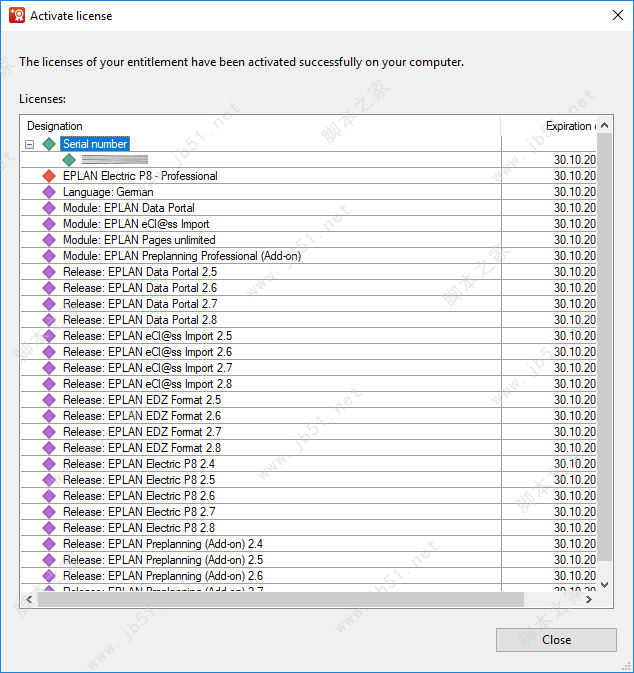
Task: Click expiration date cell for Language: German
Action: pyautogui.click(x=549, y=192)
